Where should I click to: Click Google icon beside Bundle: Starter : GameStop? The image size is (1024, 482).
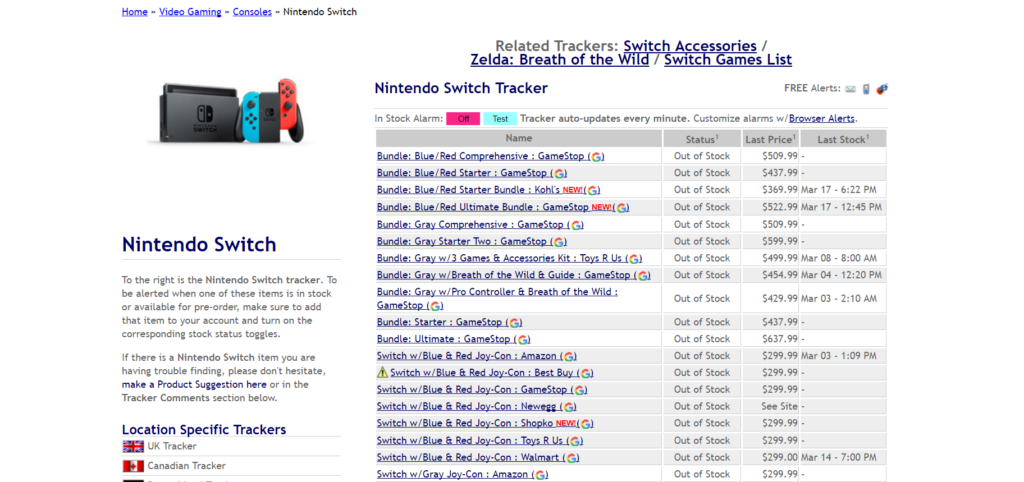[515, 323]
